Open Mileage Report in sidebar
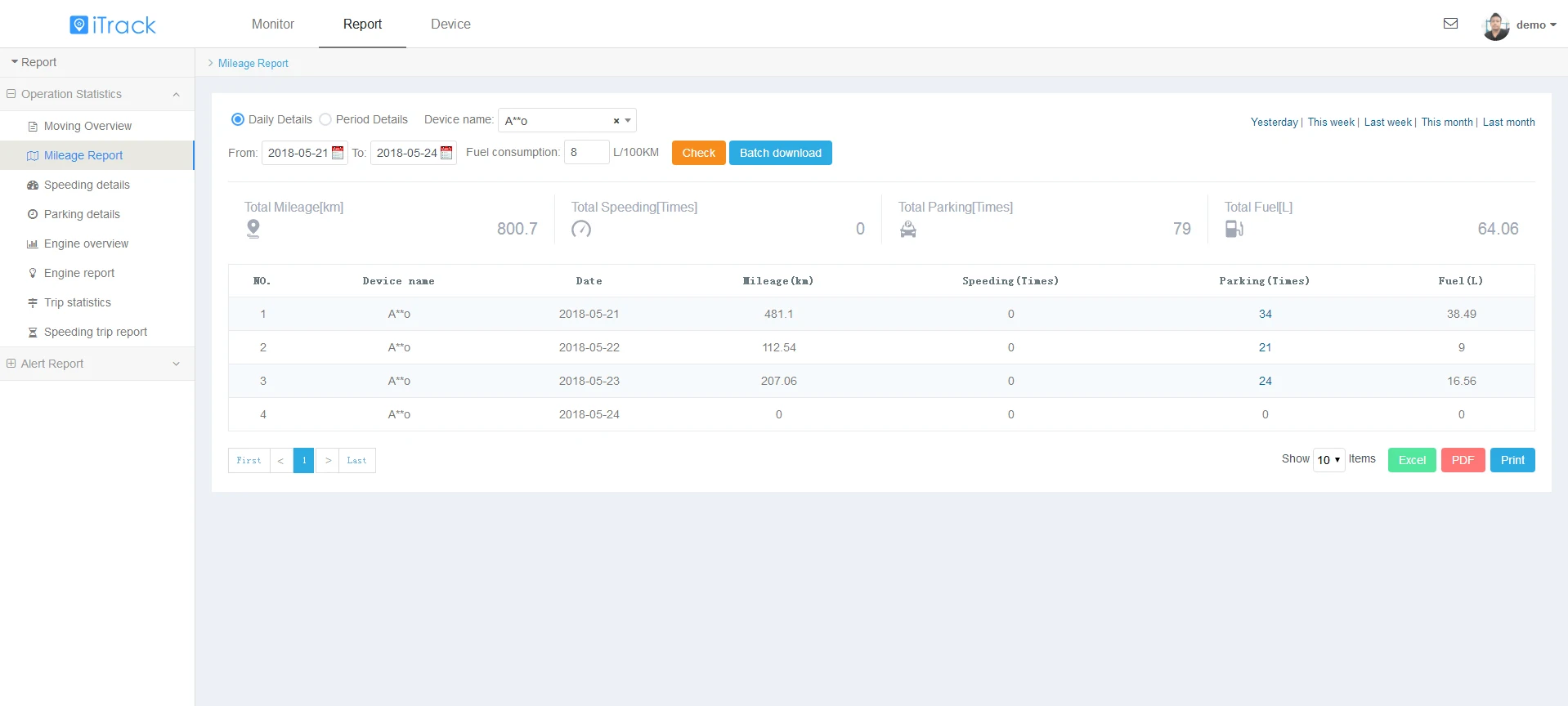The width and height of the screenshot is (1568, 706). pos(97,155)
